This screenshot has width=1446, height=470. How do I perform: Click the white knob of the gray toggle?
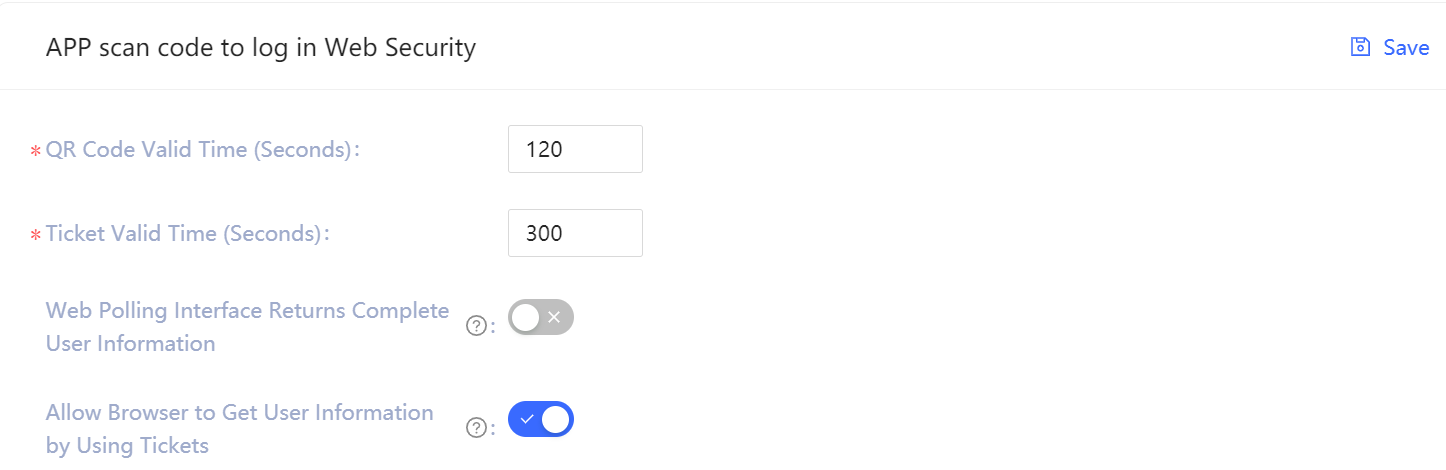click(x=526, y=317)
